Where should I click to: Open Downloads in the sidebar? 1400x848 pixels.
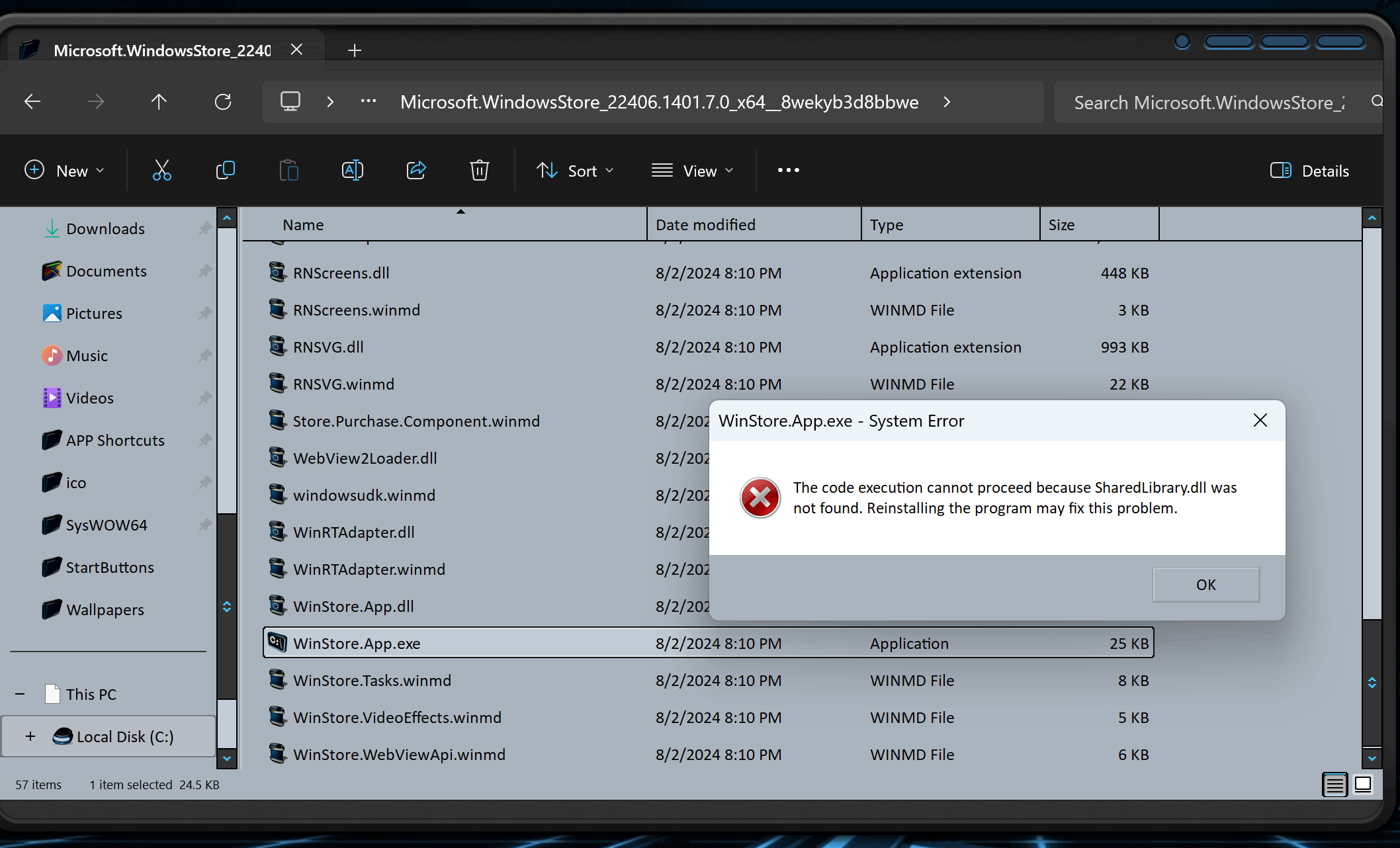pyautogui.click(x=105, y=229)
